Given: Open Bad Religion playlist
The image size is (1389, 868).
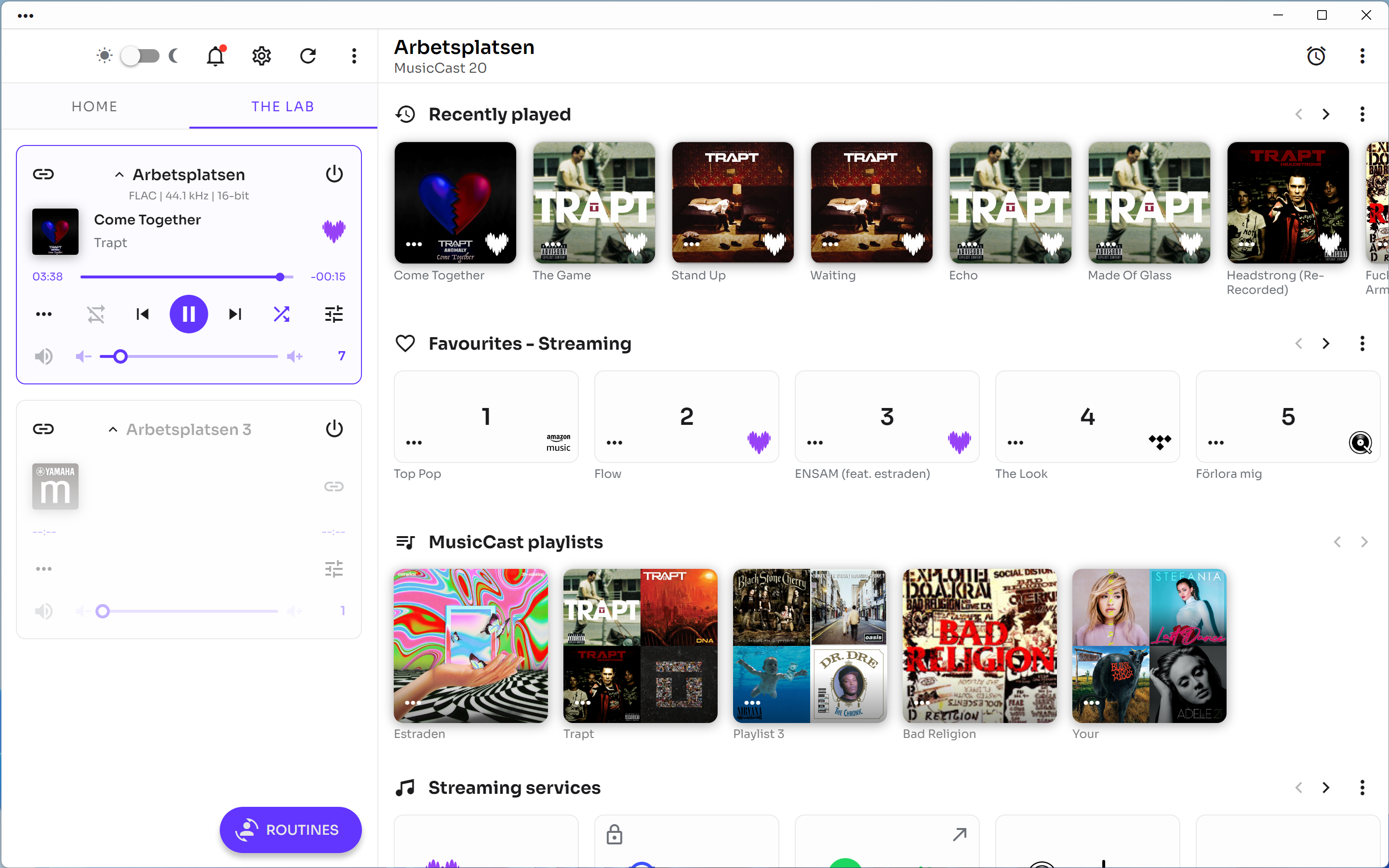Looking at the screenshot, I should tap(979, 646).
